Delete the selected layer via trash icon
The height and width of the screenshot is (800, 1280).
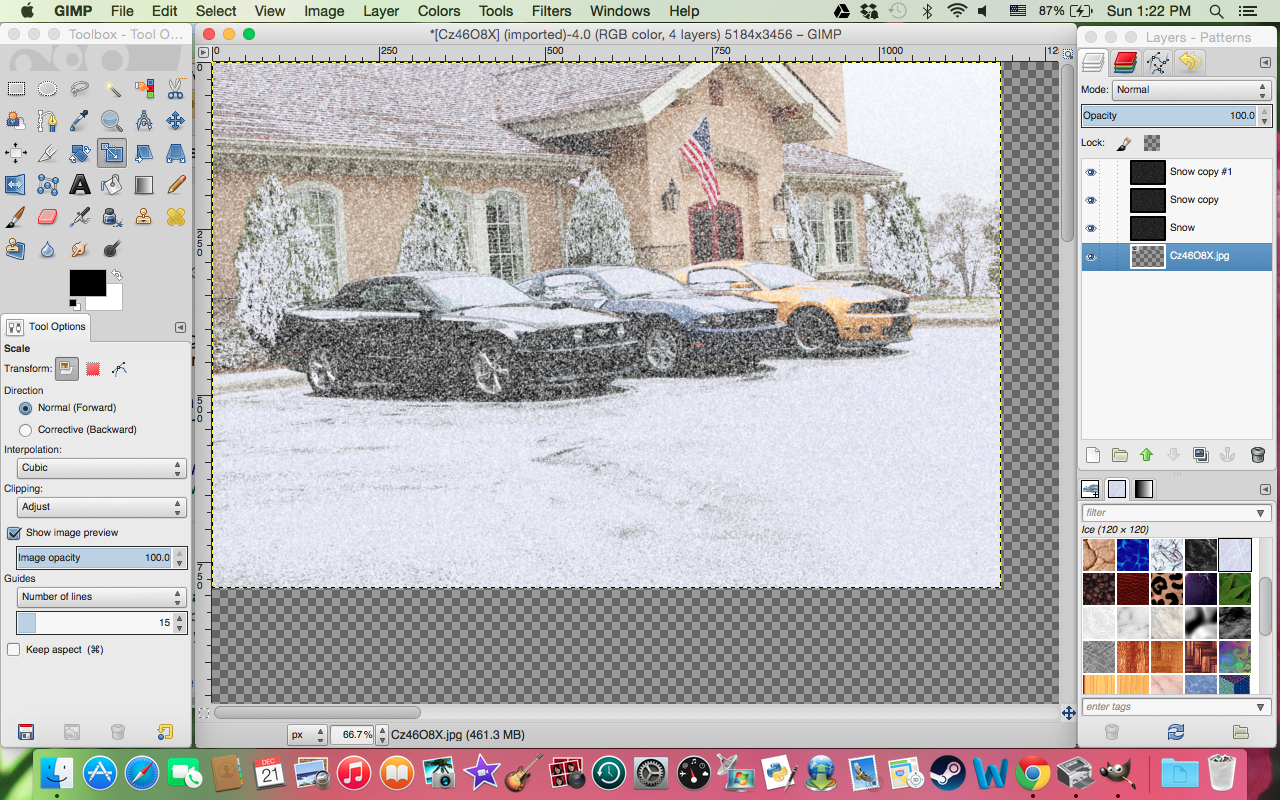[1257, 454]
